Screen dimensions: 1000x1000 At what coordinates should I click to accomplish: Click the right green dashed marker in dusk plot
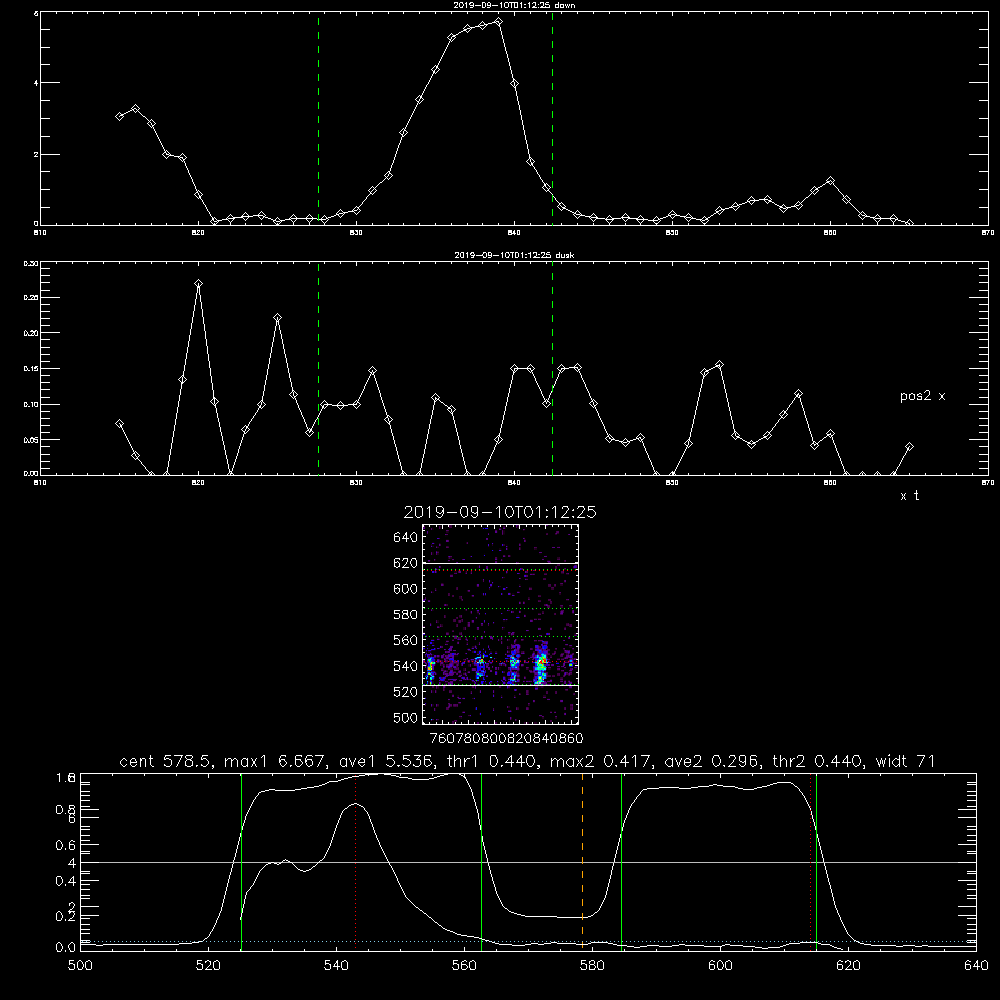(552, 369)
